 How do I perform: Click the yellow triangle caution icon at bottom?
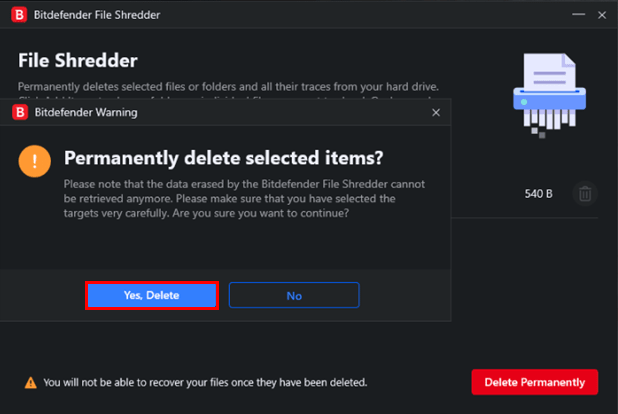point(31,383)
